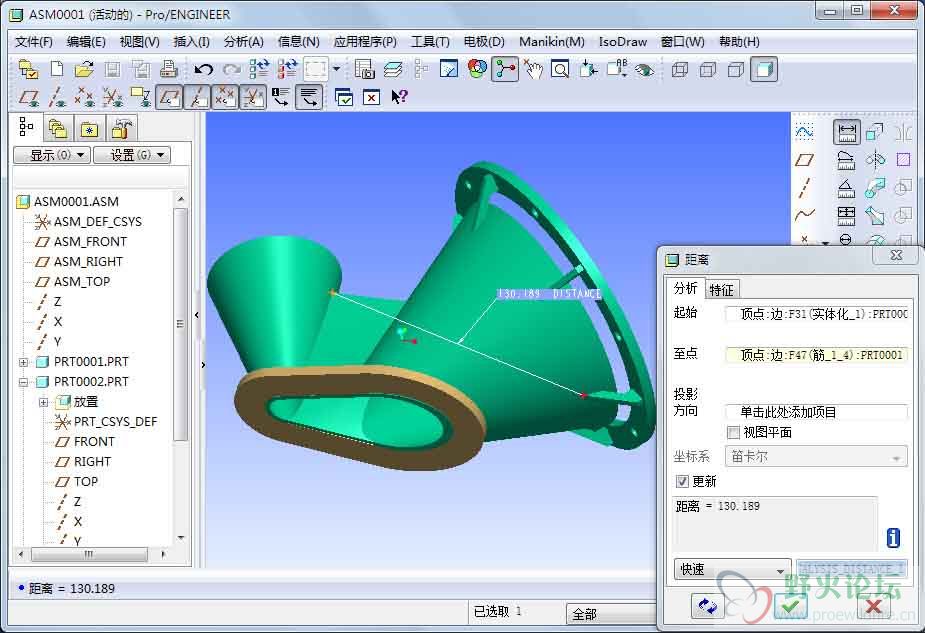Image resolution: width=925 pixels, height=633 pixels.
Task: Open the 笛卡尔 coordinate system dropdown
Action: point(816,457)
